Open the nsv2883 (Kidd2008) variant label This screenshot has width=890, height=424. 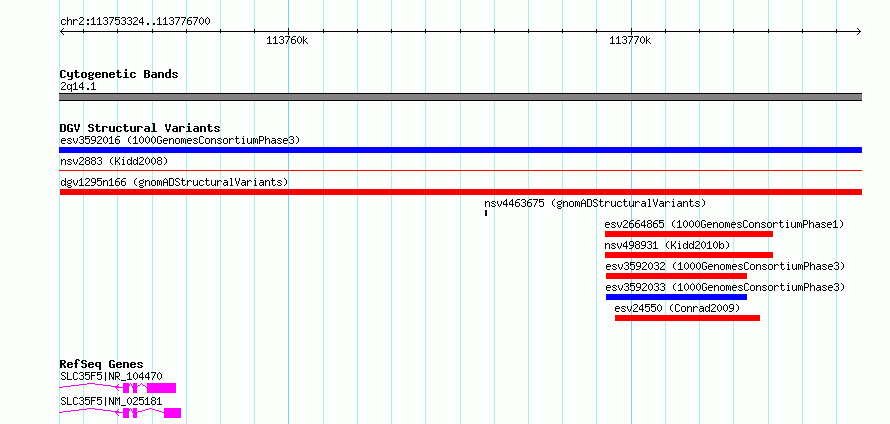tap(114, 161)
